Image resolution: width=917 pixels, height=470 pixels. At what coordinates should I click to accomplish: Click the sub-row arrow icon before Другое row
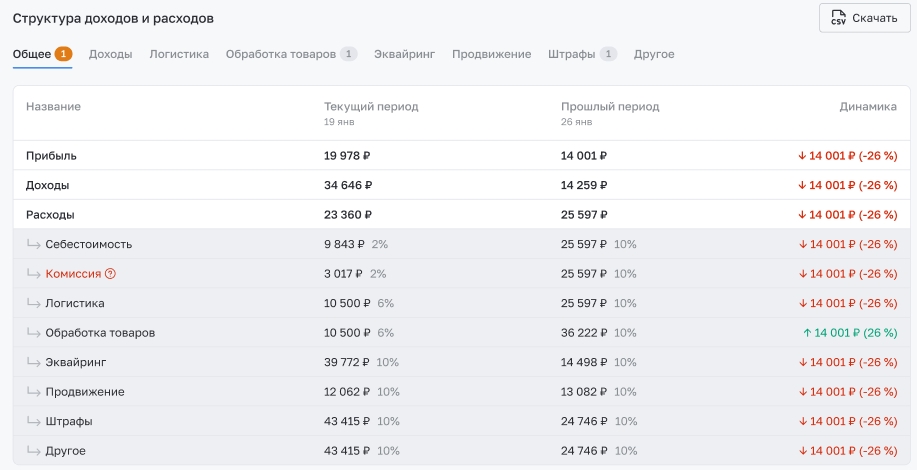pyautogui.click(x=33, y=451)
